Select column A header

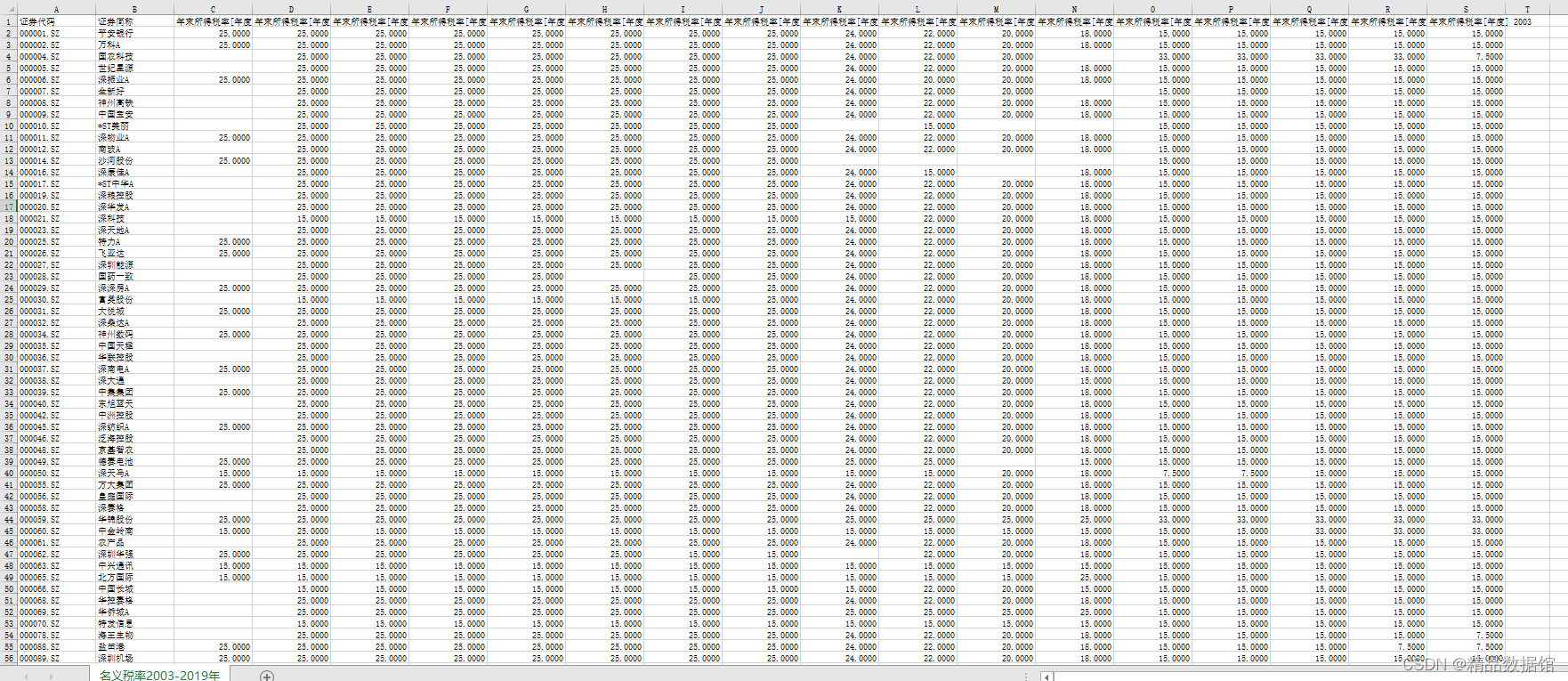(x=57, y=9)
